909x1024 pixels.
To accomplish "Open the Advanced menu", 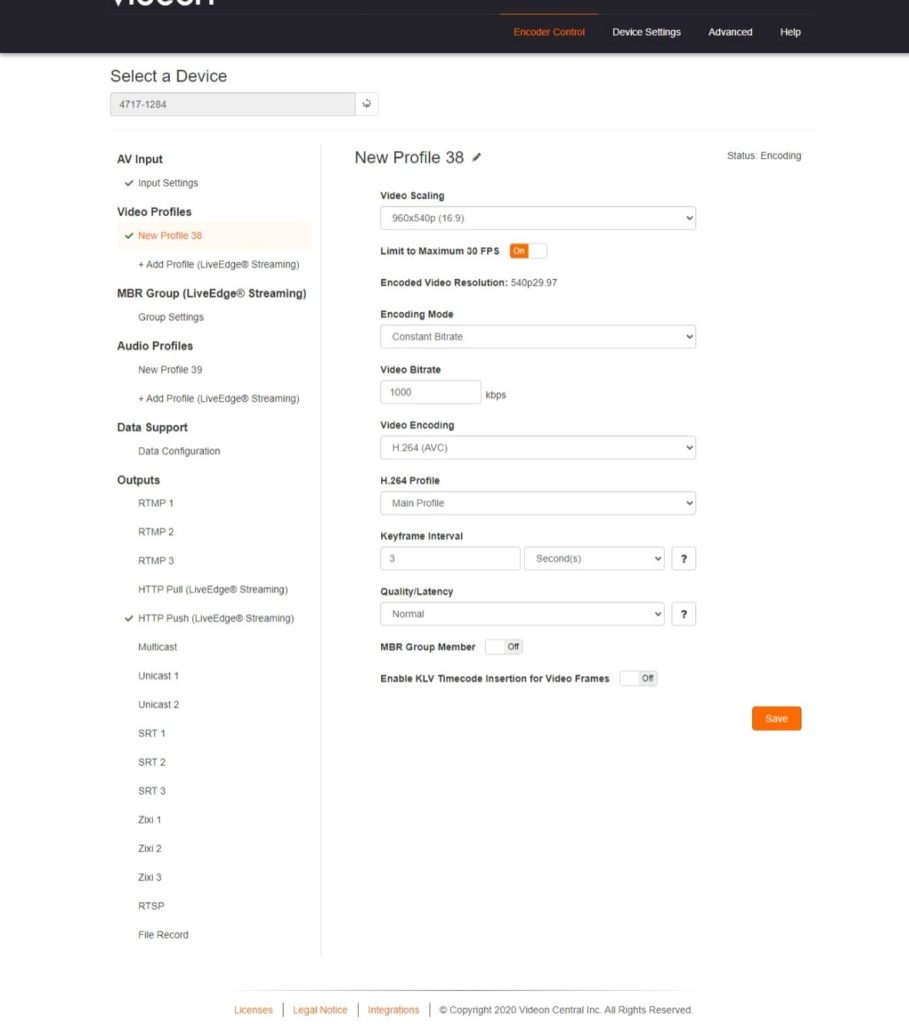I will [x=730, y=32].
